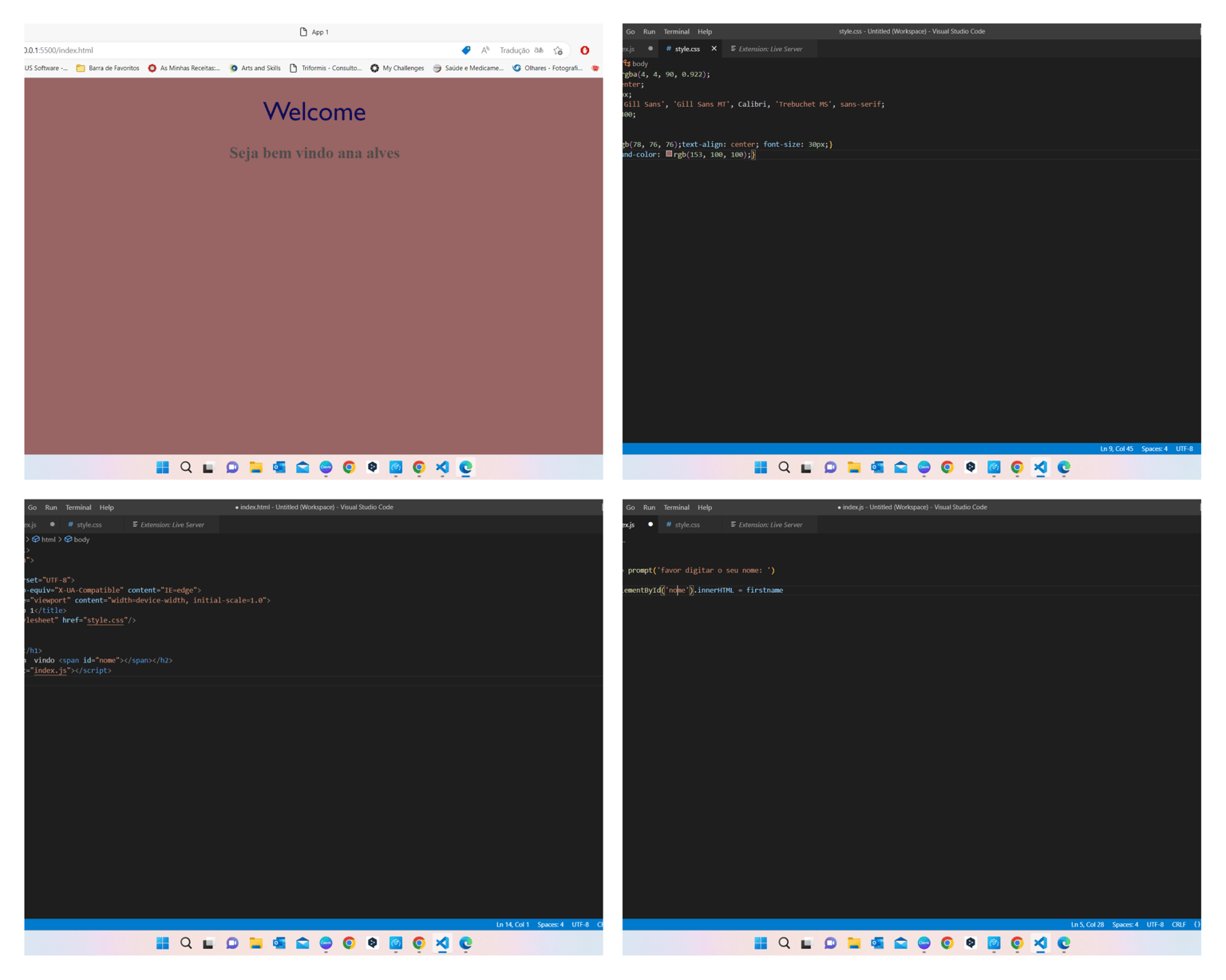1226x980 pixels.
Task: Open Teams Chat in taskbar below Welcome page
Action: pyautogui.click(x=232, y=468)
